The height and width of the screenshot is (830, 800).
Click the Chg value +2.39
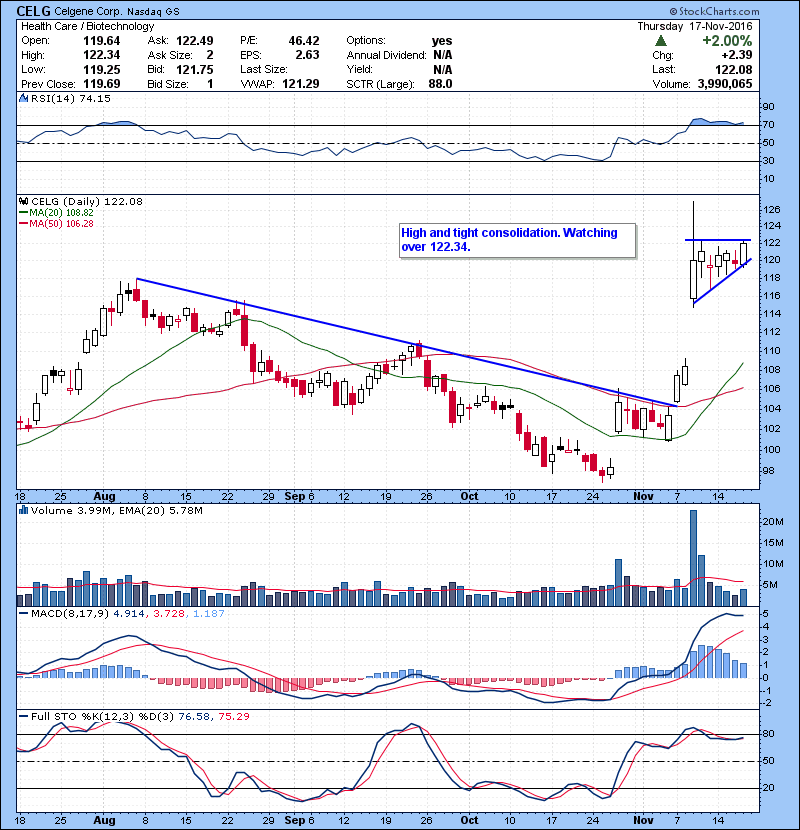click(736, 55)
